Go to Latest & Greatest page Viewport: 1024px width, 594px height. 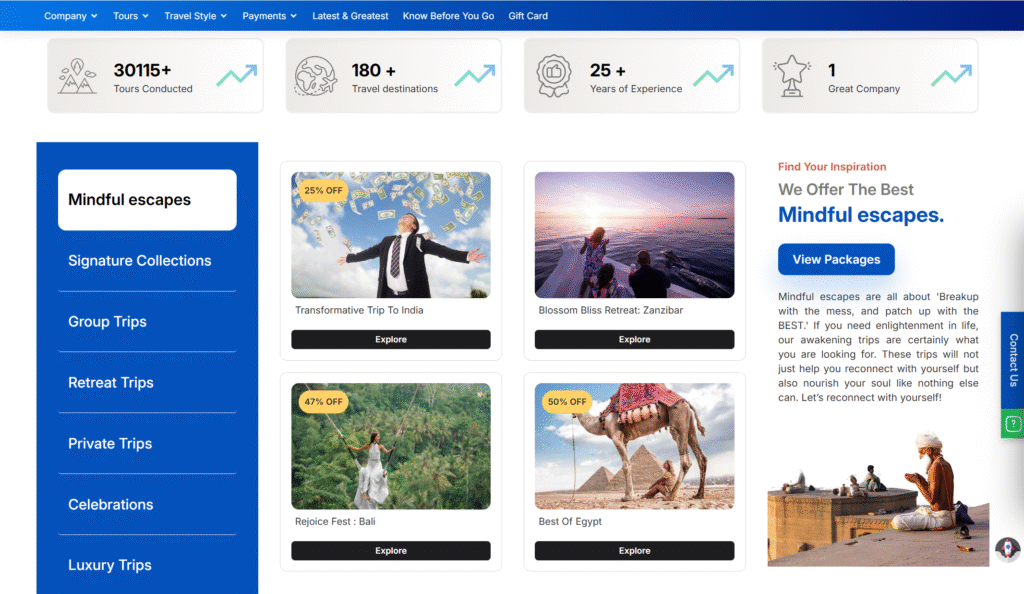click(x=350, y=16)
